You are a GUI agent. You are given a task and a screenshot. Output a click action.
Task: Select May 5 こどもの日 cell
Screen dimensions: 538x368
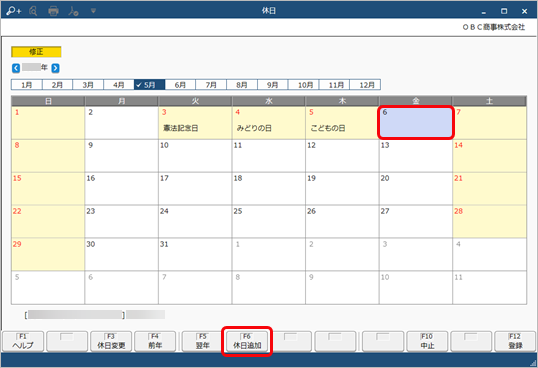click(x=342, y=123)
